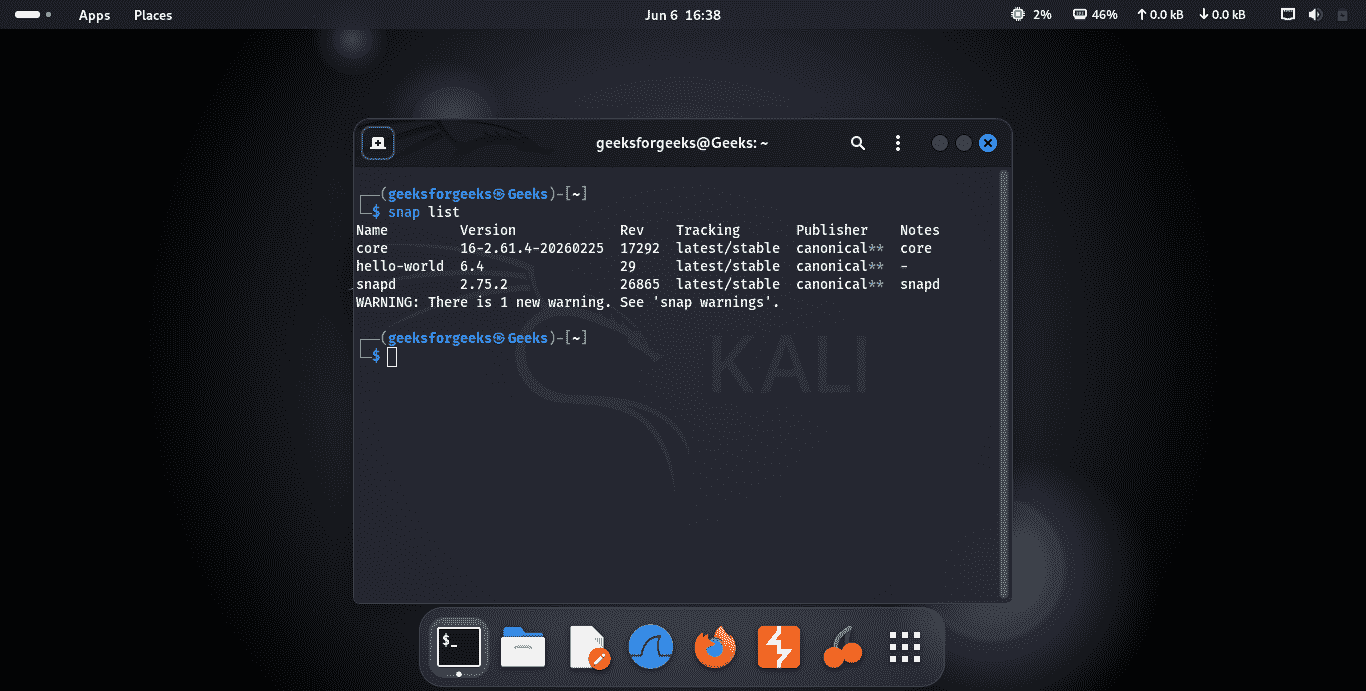
Task: Open the clock calendar Jun 6 16:38
Action: (683, 15)
